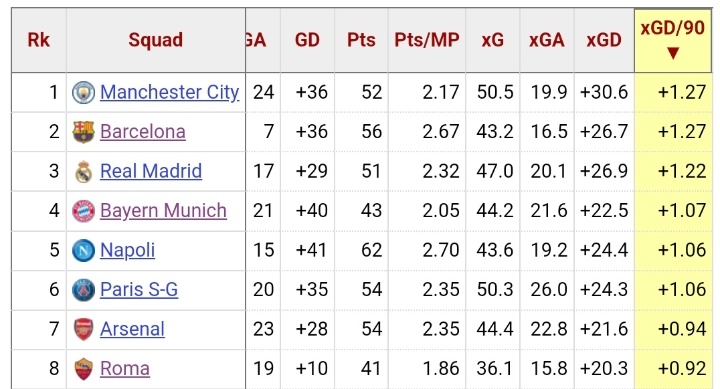Click the Paris S-G club crest

point(84,290)
